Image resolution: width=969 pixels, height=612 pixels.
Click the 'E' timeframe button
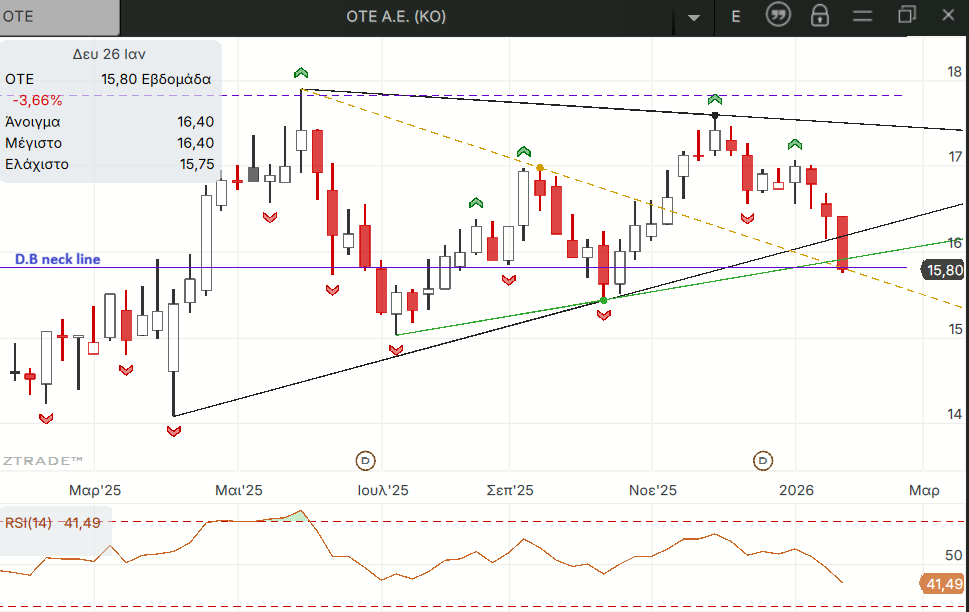(x=736, y=16)
